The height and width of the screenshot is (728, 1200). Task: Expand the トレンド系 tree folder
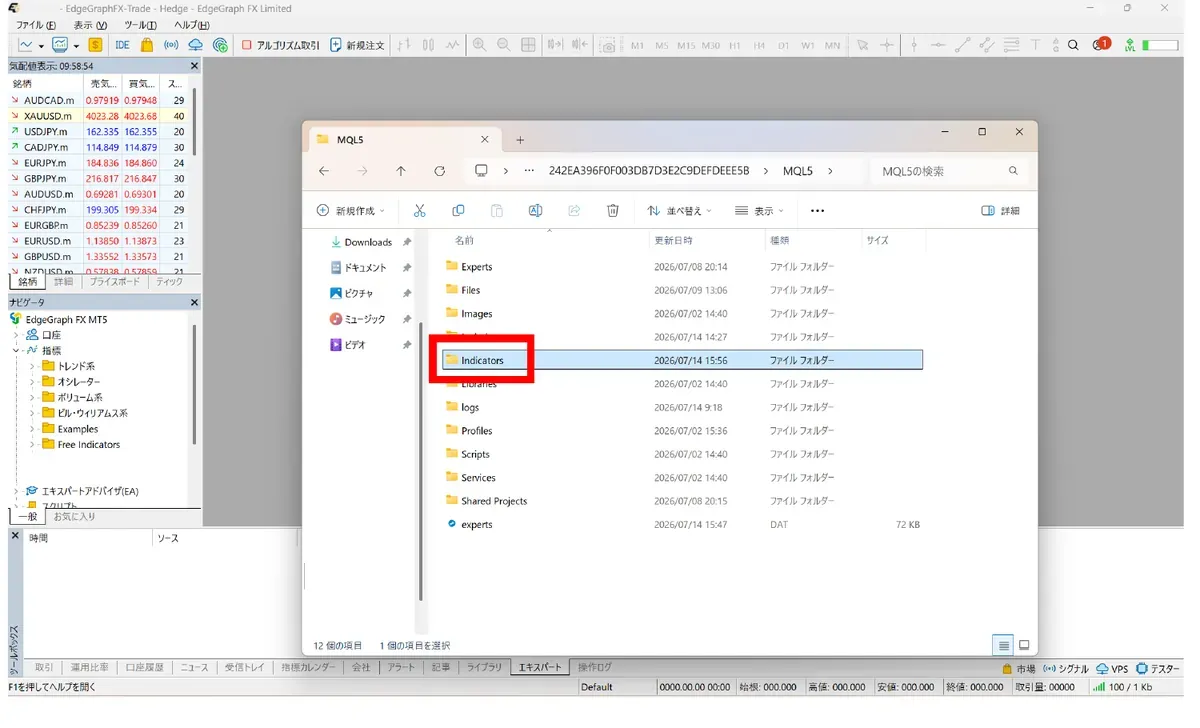click(x=32, y=366)
